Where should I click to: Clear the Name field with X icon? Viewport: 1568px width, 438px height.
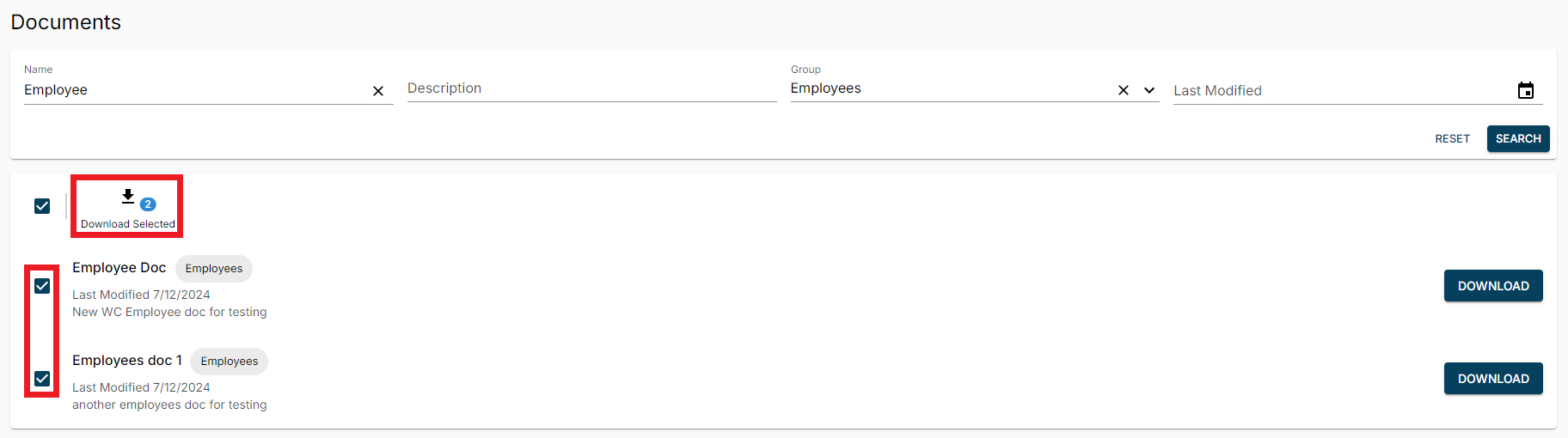378,91
